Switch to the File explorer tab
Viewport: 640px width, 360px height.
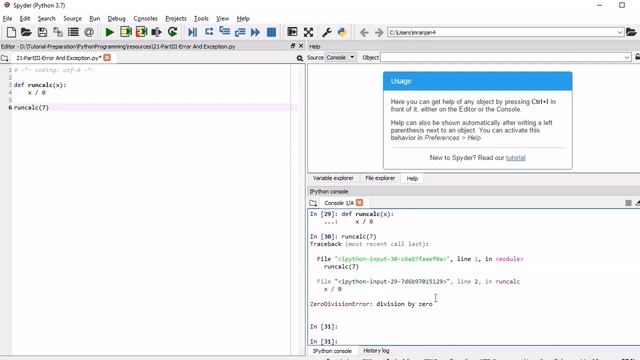pos(380,178)
